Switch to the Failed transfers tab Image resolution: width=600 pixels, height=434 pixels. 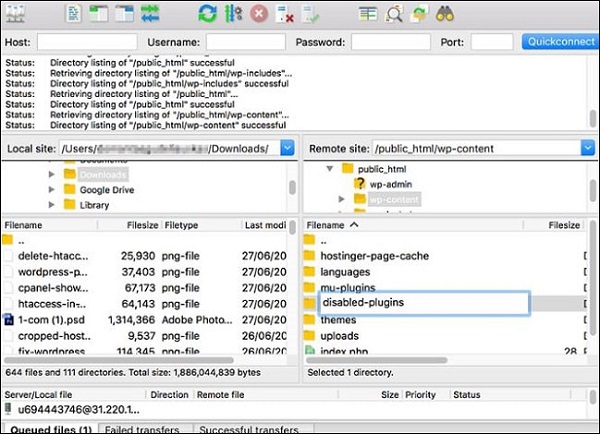click(143, 429)
